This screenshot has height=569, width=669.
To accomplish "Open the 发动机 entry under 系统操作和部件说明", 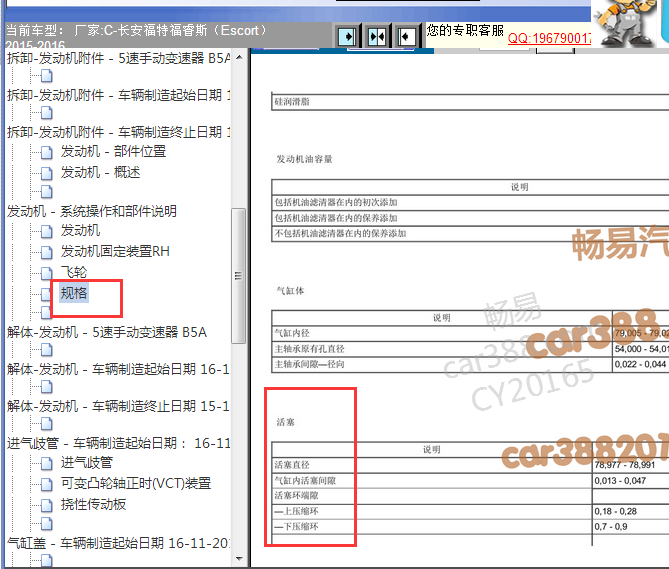I will click(80, 230).
